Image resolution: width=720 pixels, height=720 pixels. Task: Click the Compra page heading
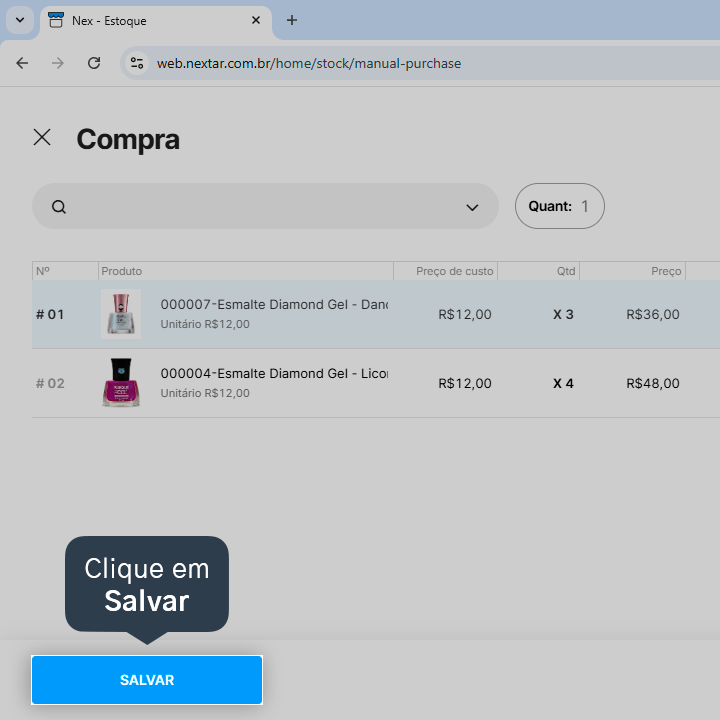(x=128, y=140)
